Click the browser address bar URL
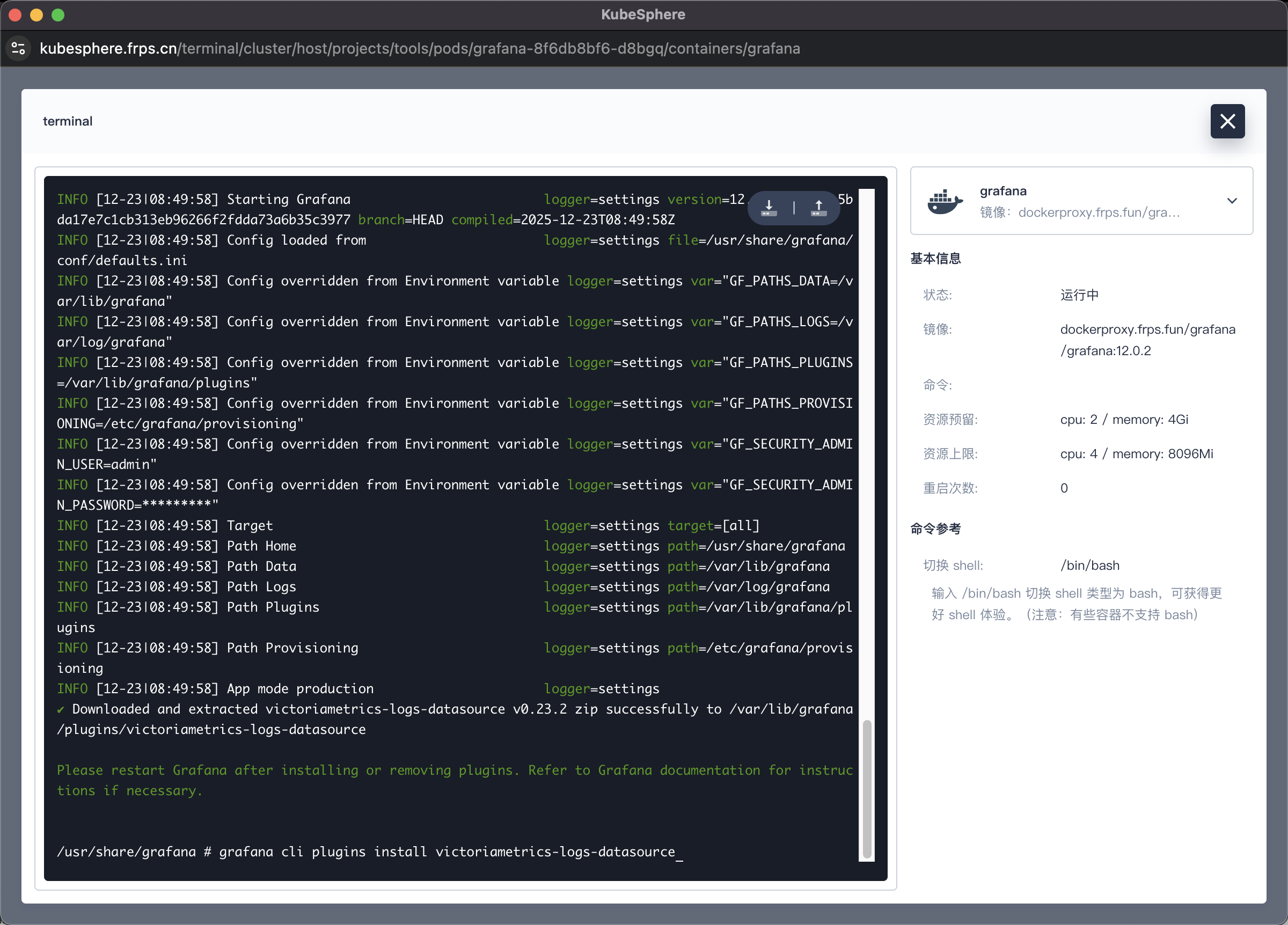1288x925 pixels. point(420,48)
